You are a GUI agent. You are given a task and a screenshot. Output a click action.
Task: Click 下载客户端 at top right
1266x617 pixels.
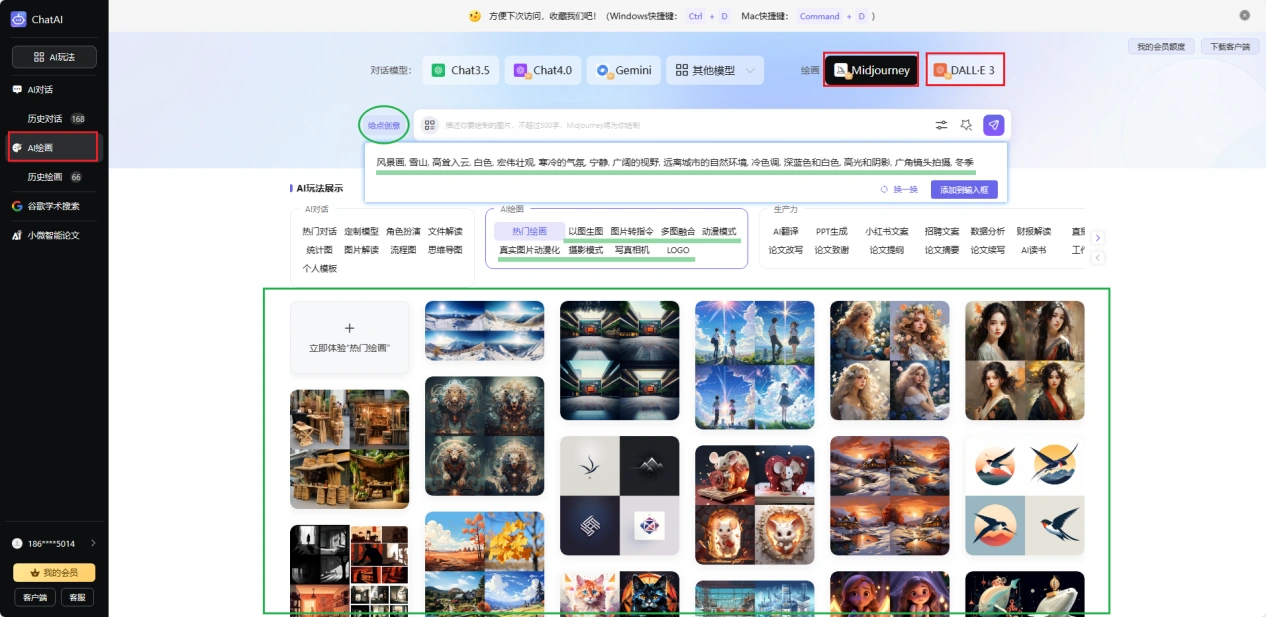click(1230, 47)
